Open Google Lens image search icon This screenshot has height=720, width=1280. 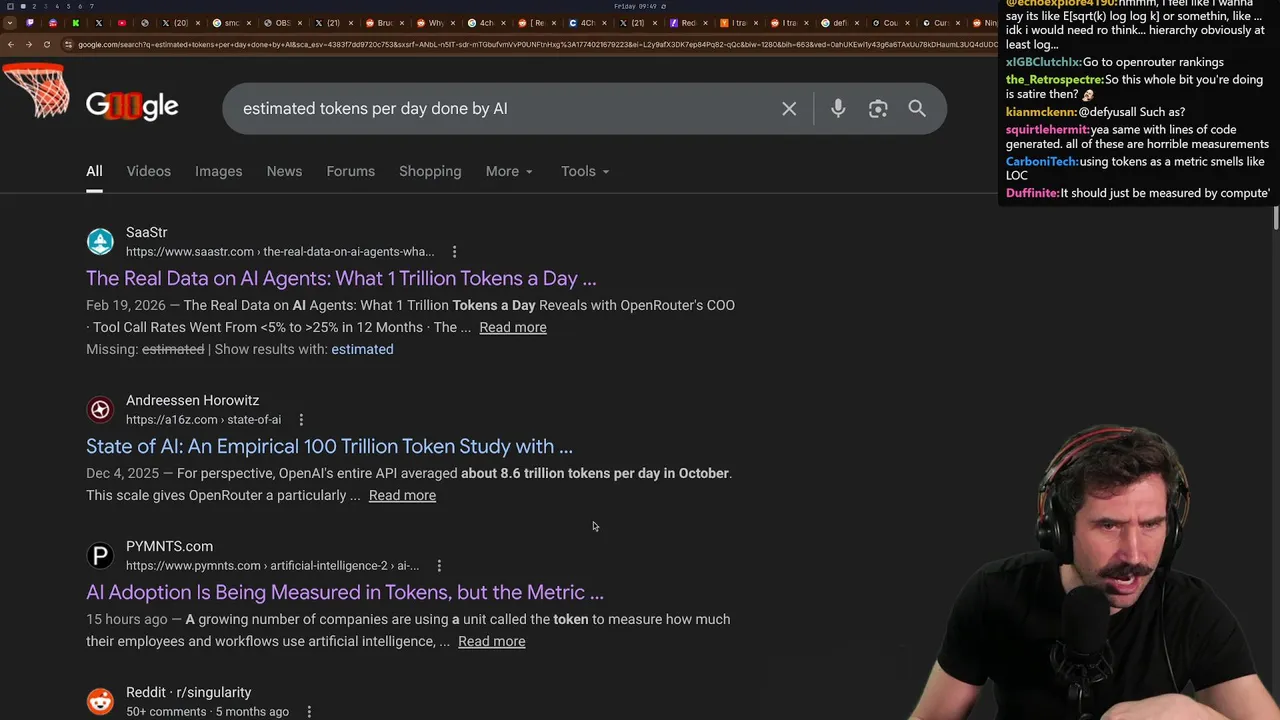[x=878, y=108]
